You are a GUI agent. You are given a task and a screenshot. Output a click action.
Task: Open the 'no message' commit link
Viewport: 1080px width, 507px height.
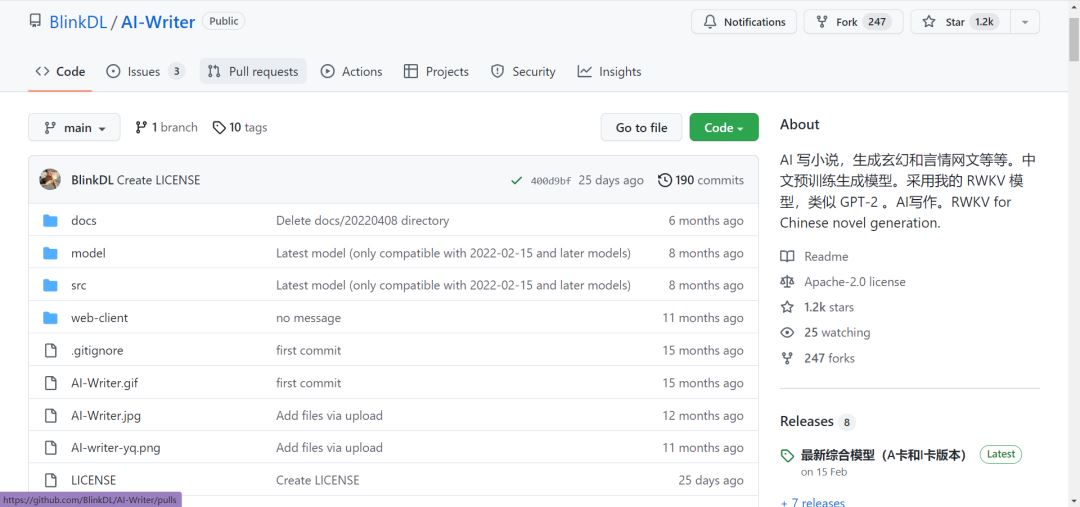tap(308, 318)
